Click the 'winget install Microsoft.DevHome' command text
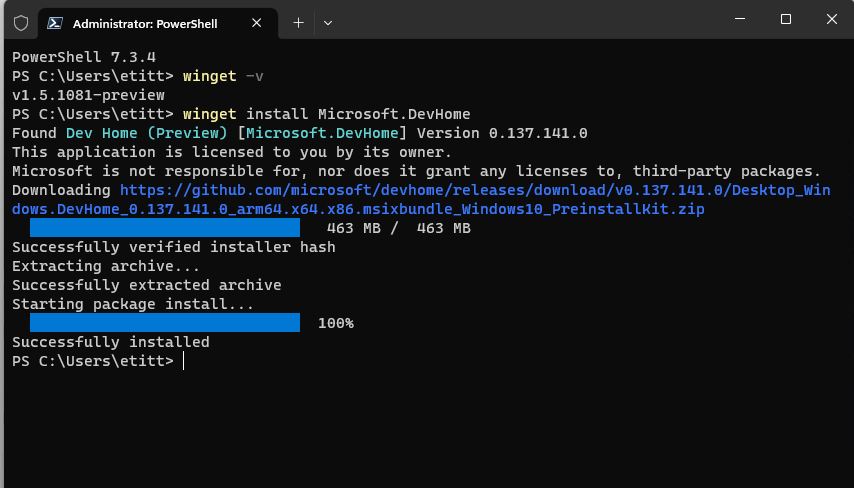Viewport: 854px width, 488px height. click(x=326, y=114)
